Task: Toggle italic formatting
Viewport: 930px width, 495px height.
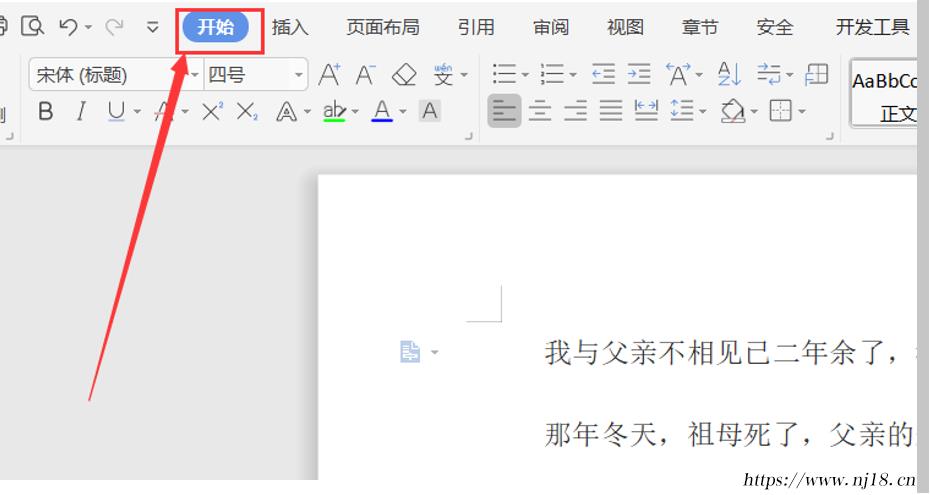Action: (x=81, y=111)
